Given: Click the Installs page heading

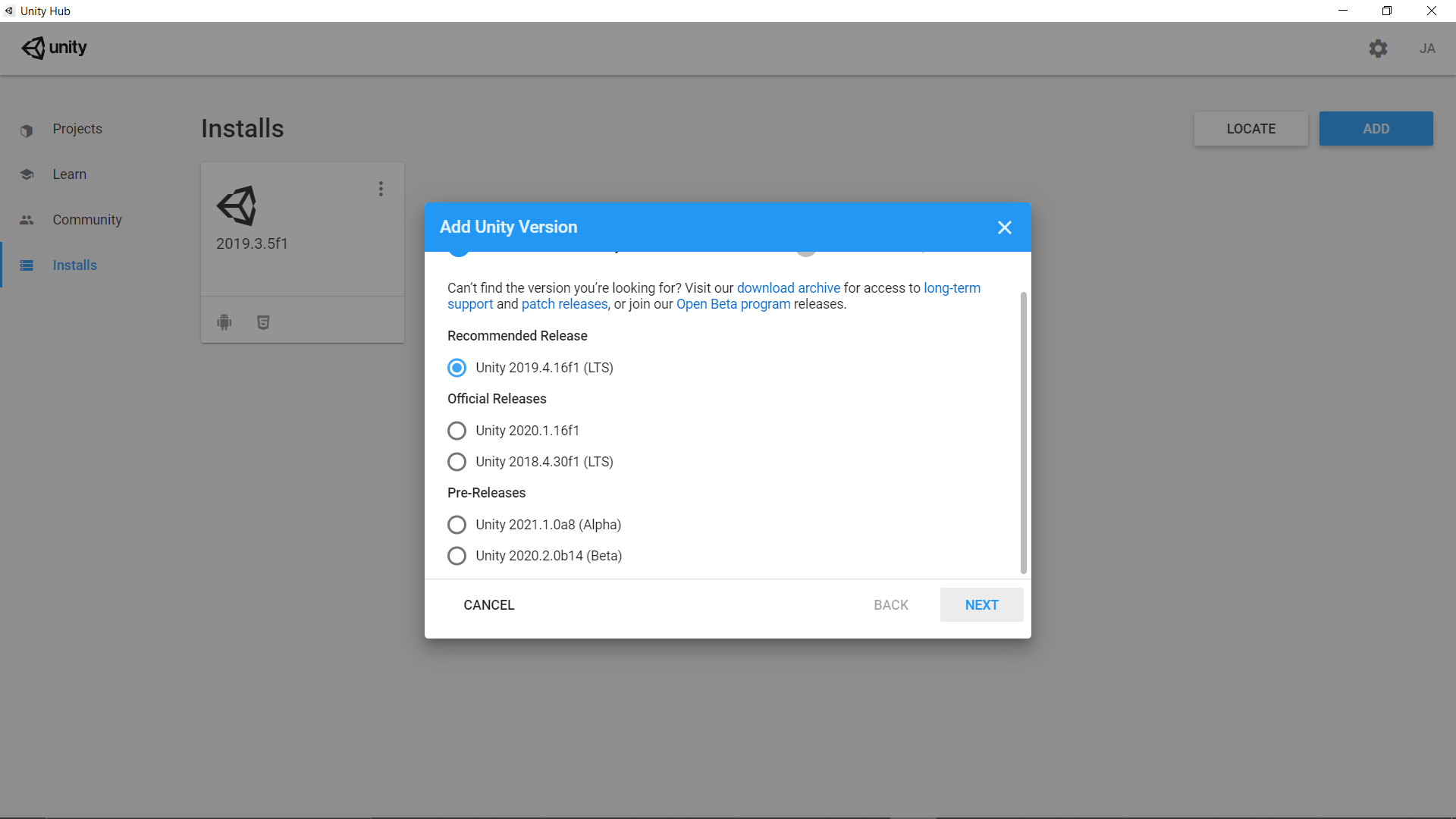Looking at the screenshot, I should coord(243,129).
